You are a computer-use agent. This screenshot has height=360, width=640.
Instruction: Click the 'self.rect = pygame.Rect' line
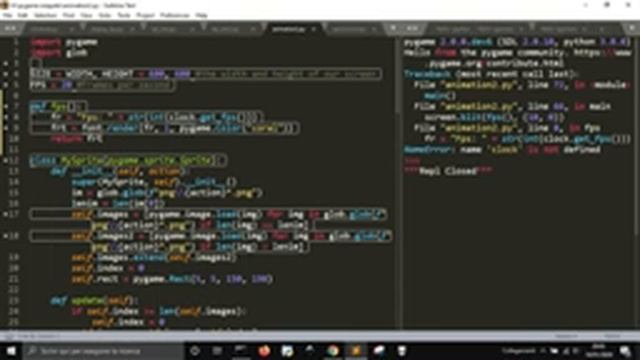point(172,279)
